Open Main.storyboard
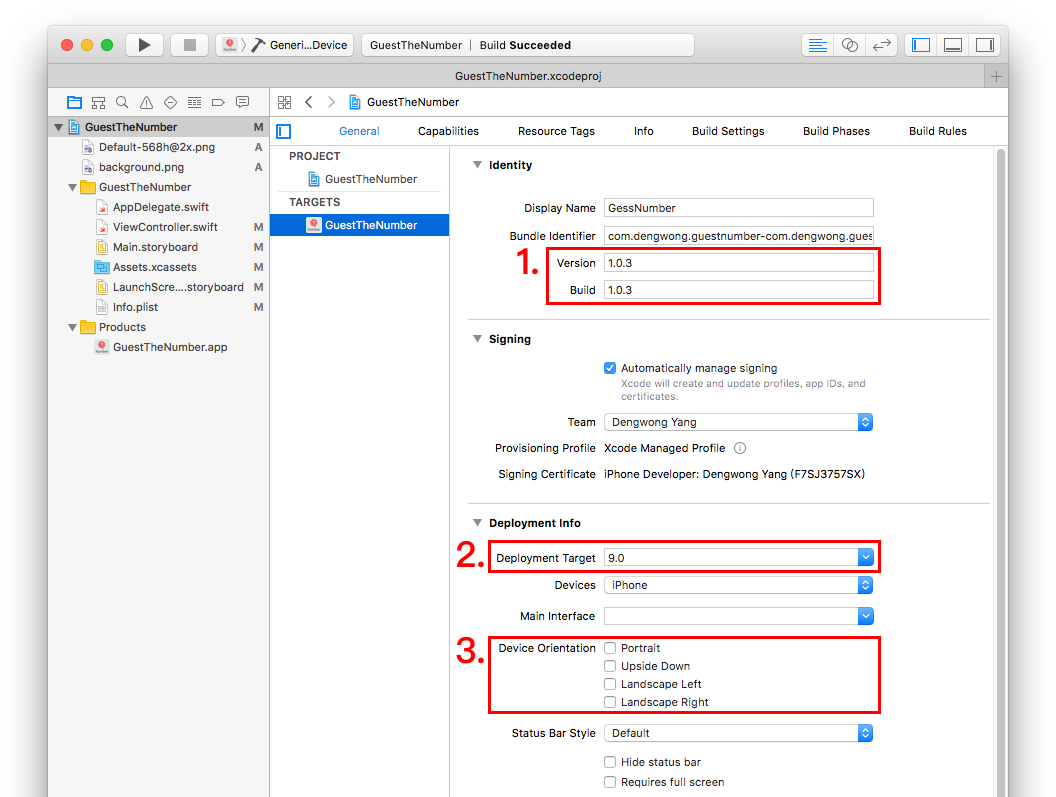Viewport: 1056px width, 797px height. pos(155,247)
